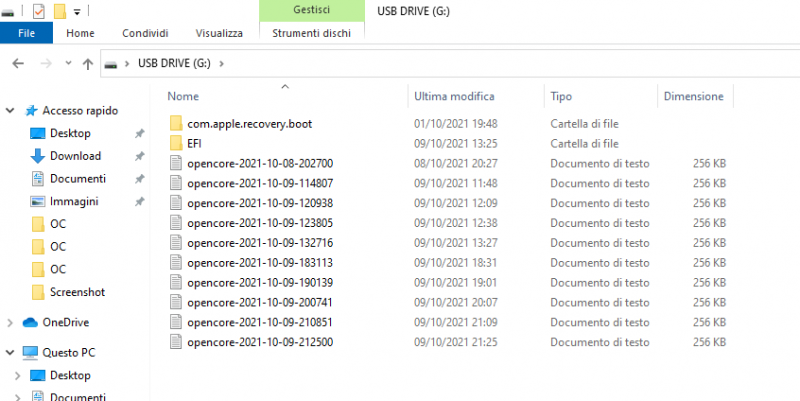The width and height of the screenshot is (800, 401).
Task: Click the Download arrow icon in sidebar
Action: tap(37, 156)
